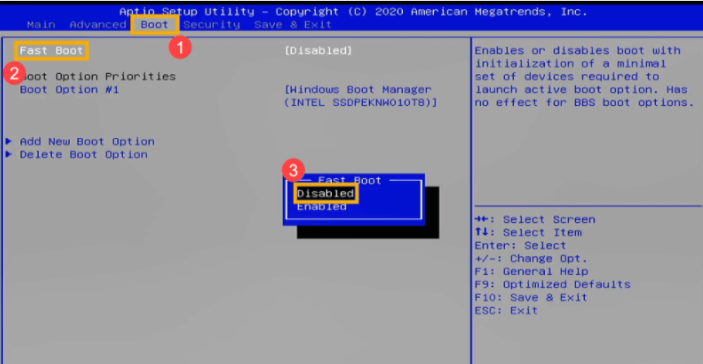Click the Enter: Select hint
This screenshot has height=364, width=703.
coord(521,246)
